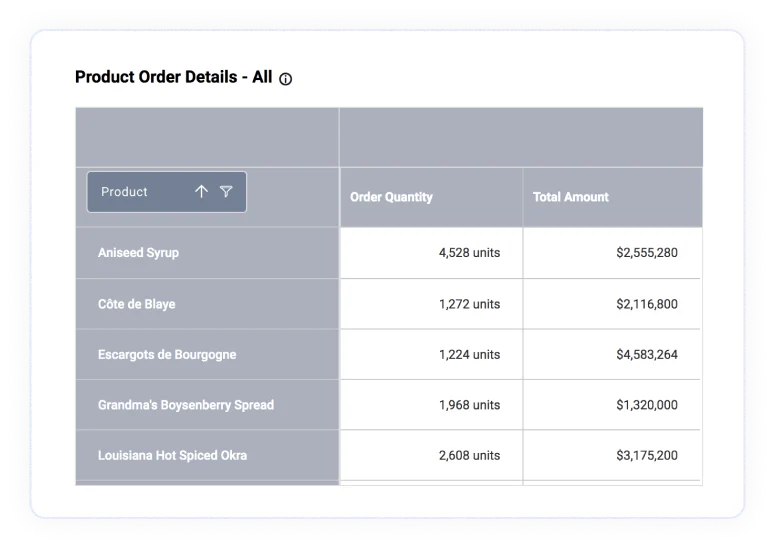Click the $4,583,264 amount cell

click(612, 355)
